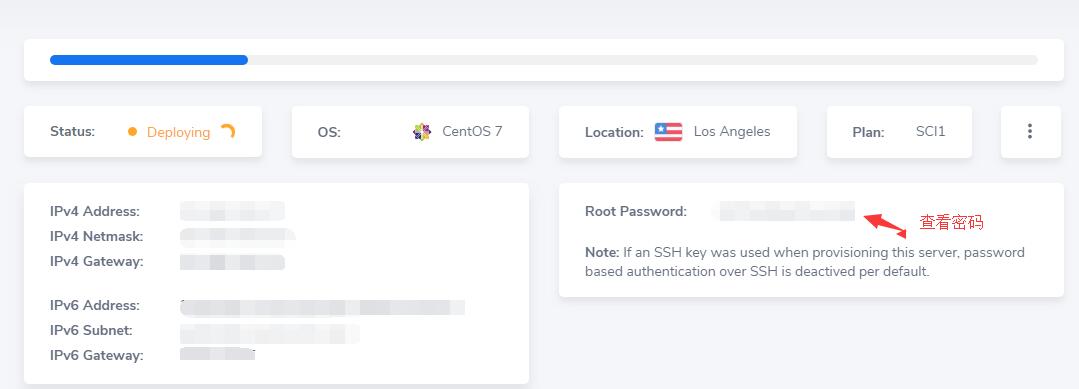Click the CentOS logo icon

[x=422, y=132]
